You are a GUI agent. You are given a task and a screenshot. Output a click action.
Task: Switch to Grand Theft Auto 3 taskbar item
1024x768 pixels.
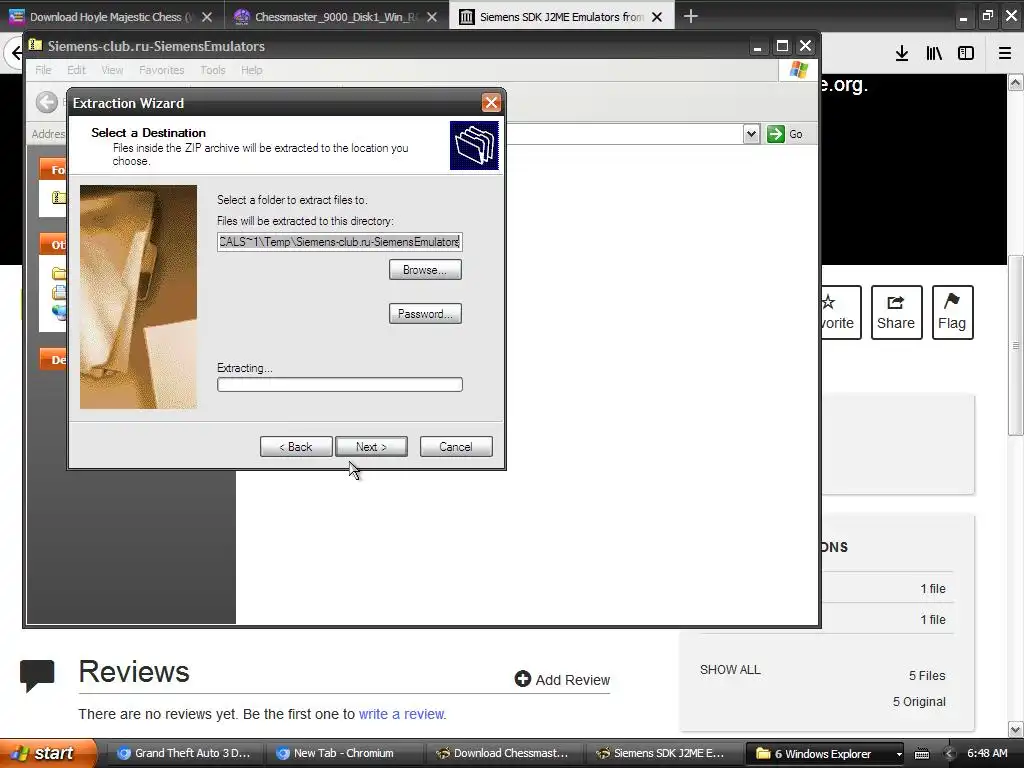click(184, 753)
